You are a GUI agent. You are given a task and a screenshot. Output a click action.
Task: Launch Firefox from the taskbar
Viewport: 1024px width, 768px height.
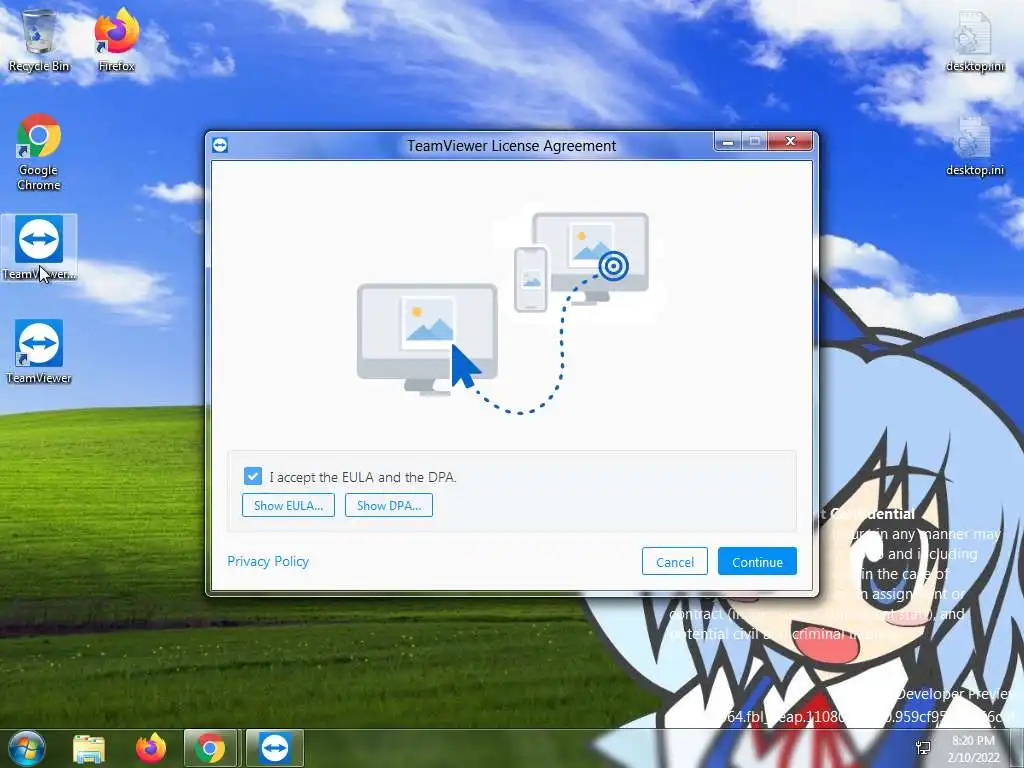[x=151, y=749]
